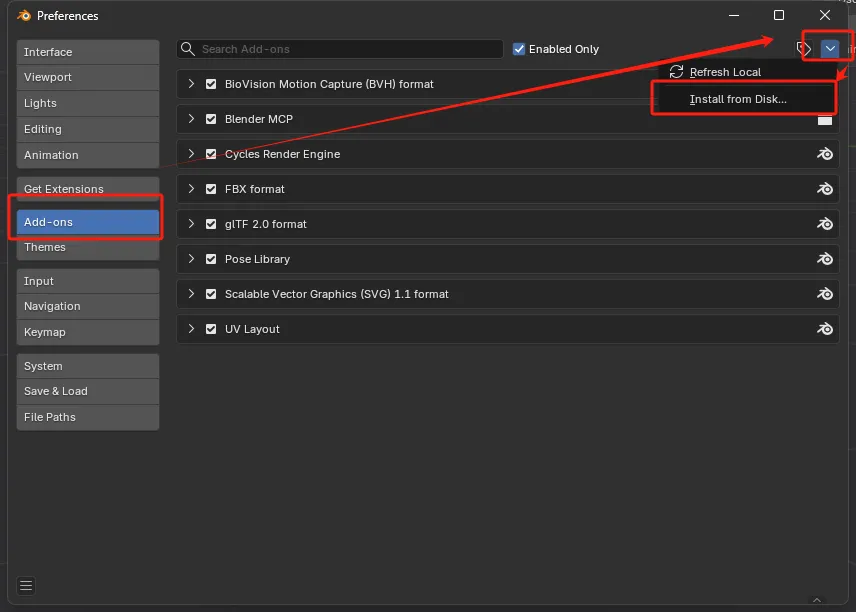Expand the FBX format details

191,188
